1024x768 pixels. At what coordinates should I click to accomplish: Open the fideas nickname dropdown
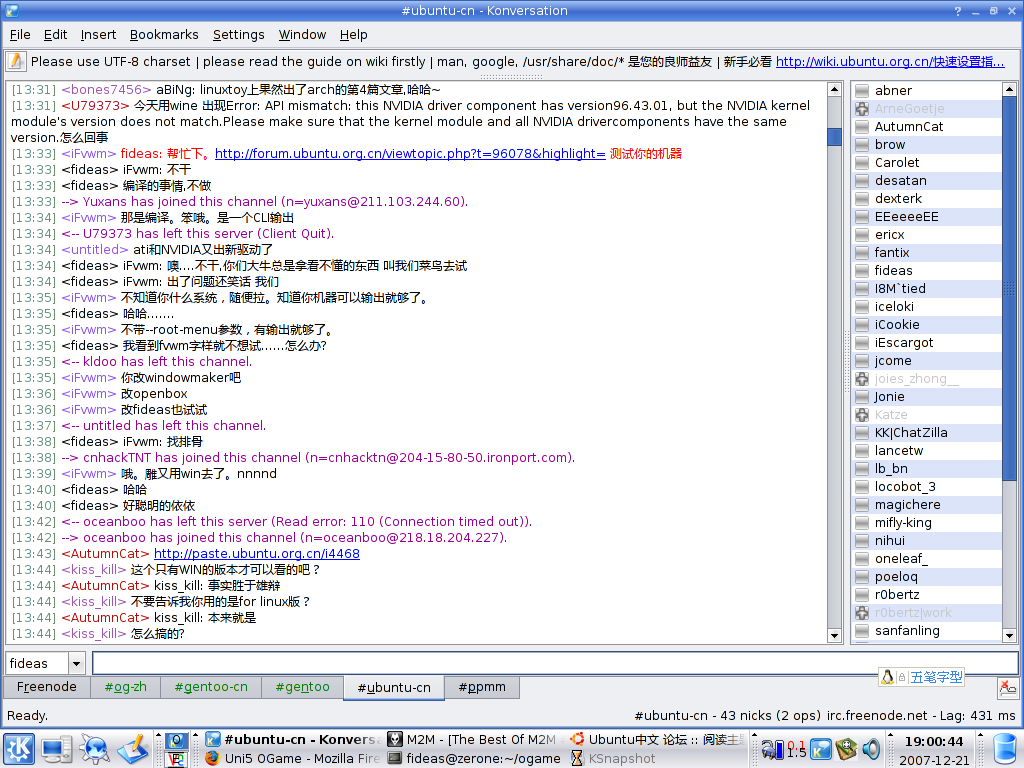pyautogui.click(x=76, y=664)
